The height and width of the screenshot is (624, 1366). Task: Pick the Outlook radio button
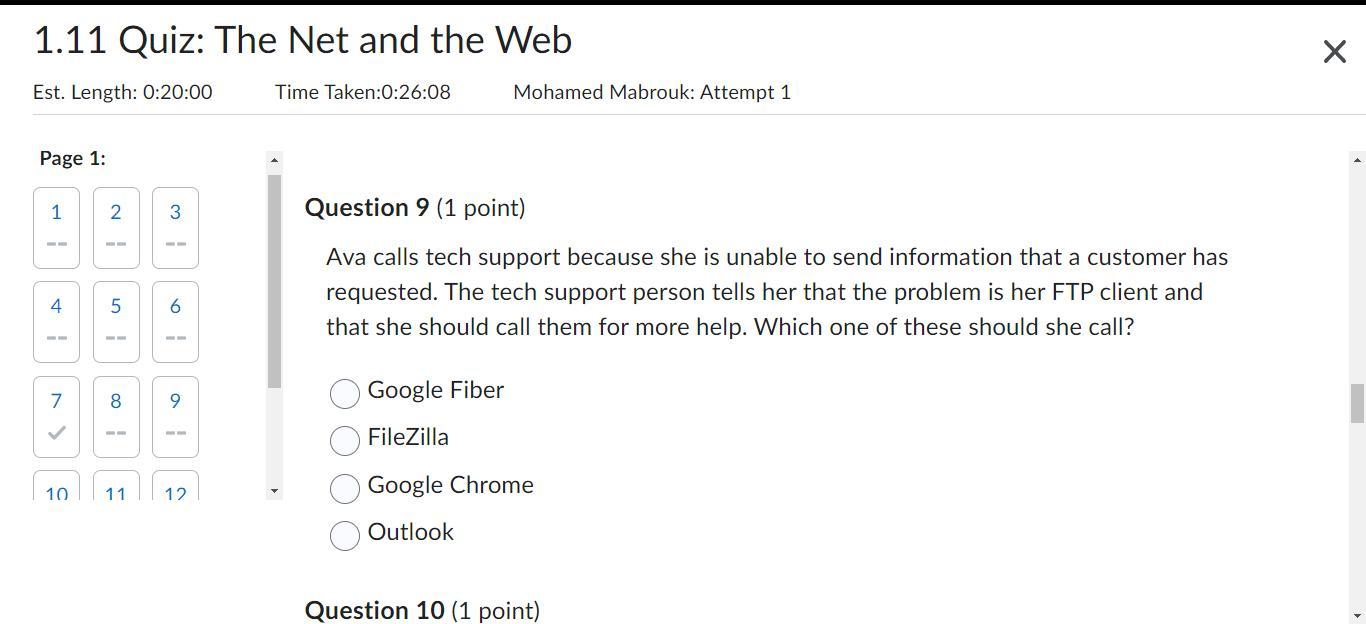(345, 535)
